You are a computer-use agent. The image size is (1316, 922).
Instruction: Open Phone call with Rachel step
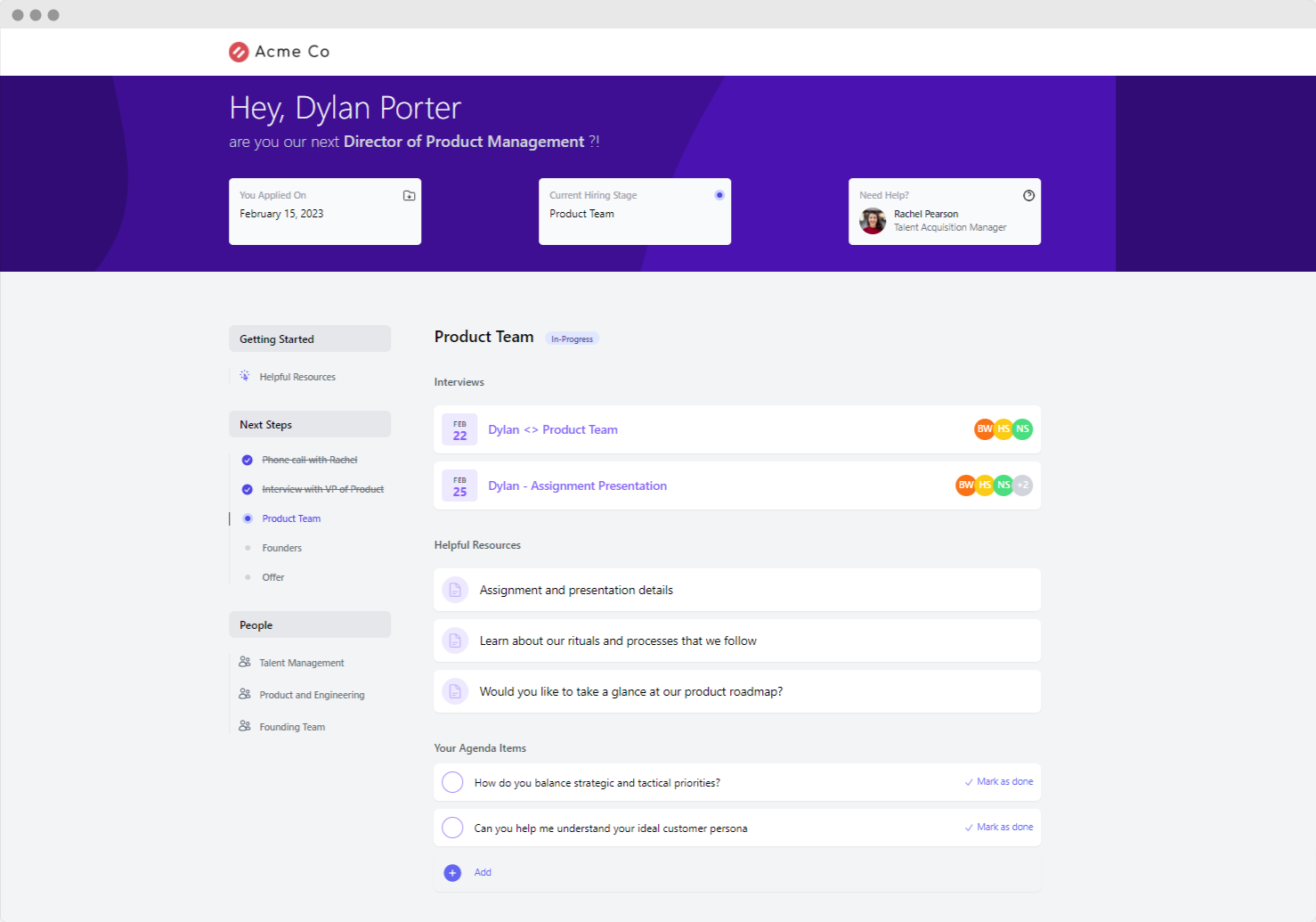[x=310, y=460]
